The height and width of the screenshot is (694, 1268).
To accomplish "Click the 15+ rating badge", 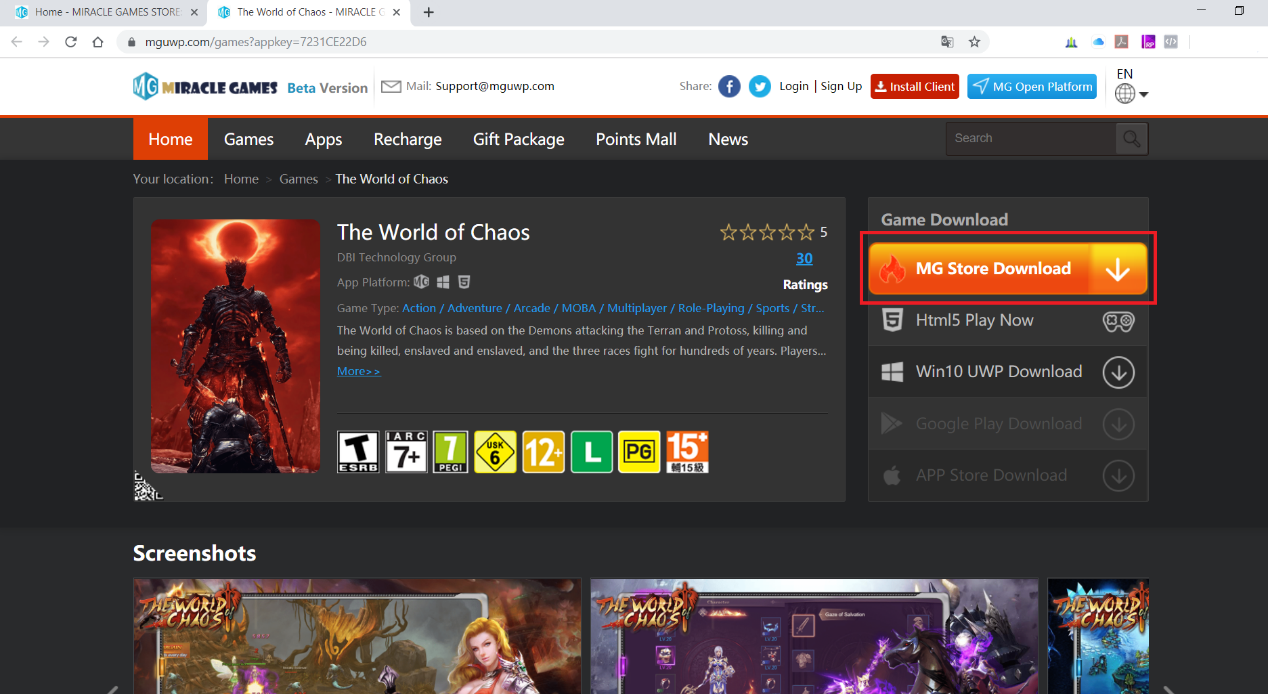I will (x=687, y=452).
